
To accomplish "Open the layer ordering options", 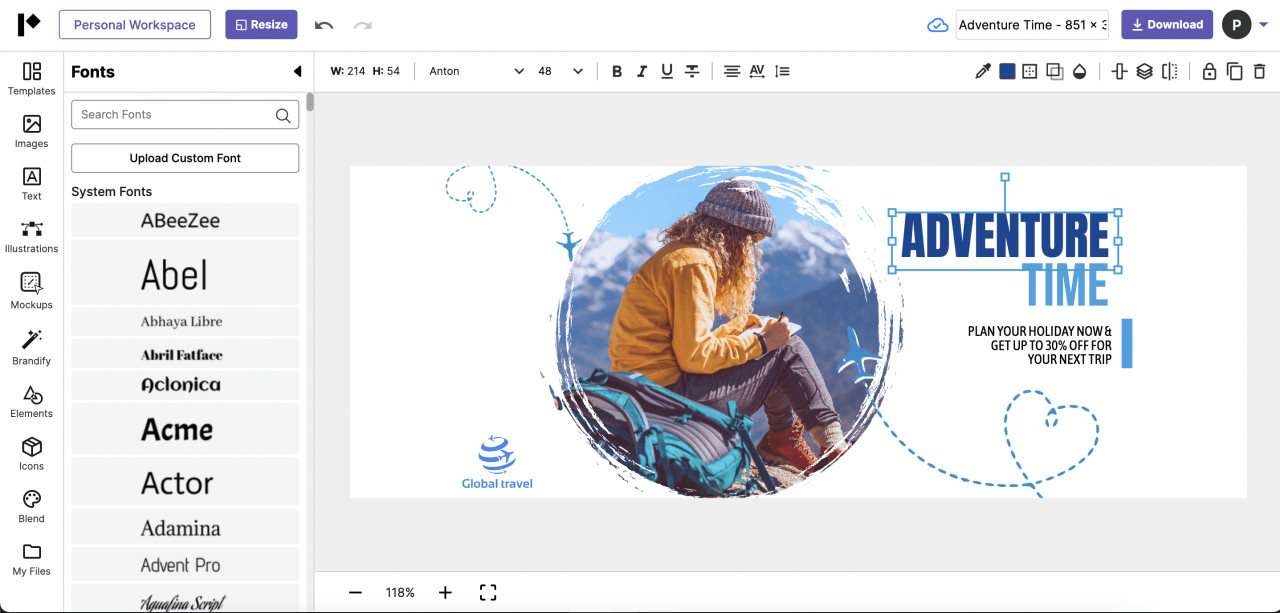I will (x=1144, y=71).
